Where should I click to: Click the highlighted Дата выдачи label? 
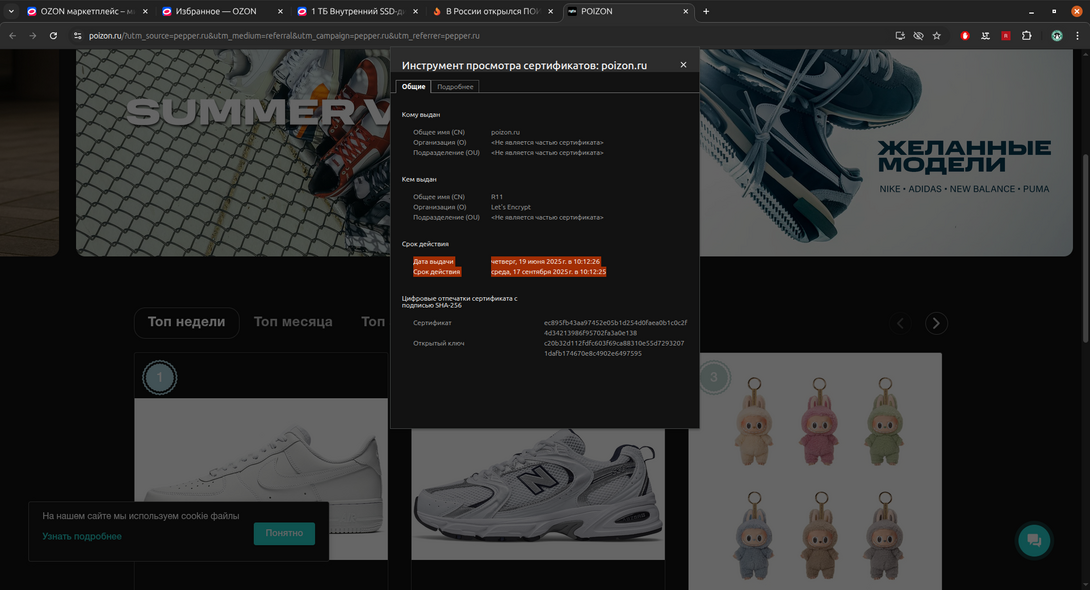click(433, 261)
